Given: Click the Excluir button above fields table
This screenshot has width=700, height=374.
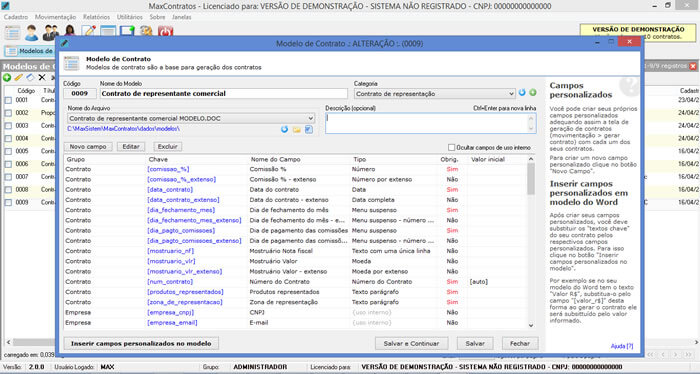Looking at the screenshot, I should click(167, 146).
